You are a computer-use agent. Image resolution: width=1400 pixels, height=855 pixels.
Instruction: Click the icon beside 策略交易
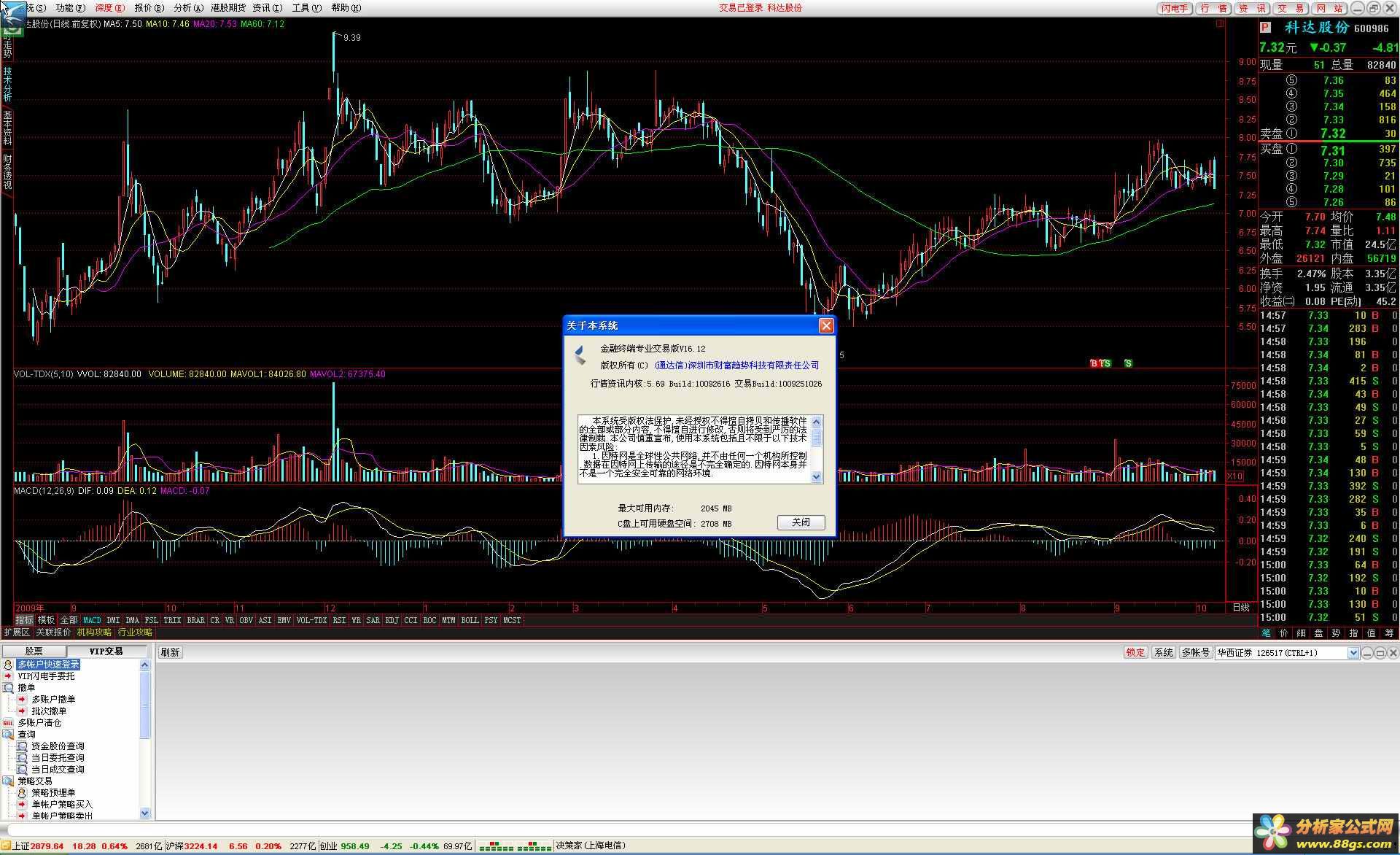pyautogui.click(x=8, y=781)
